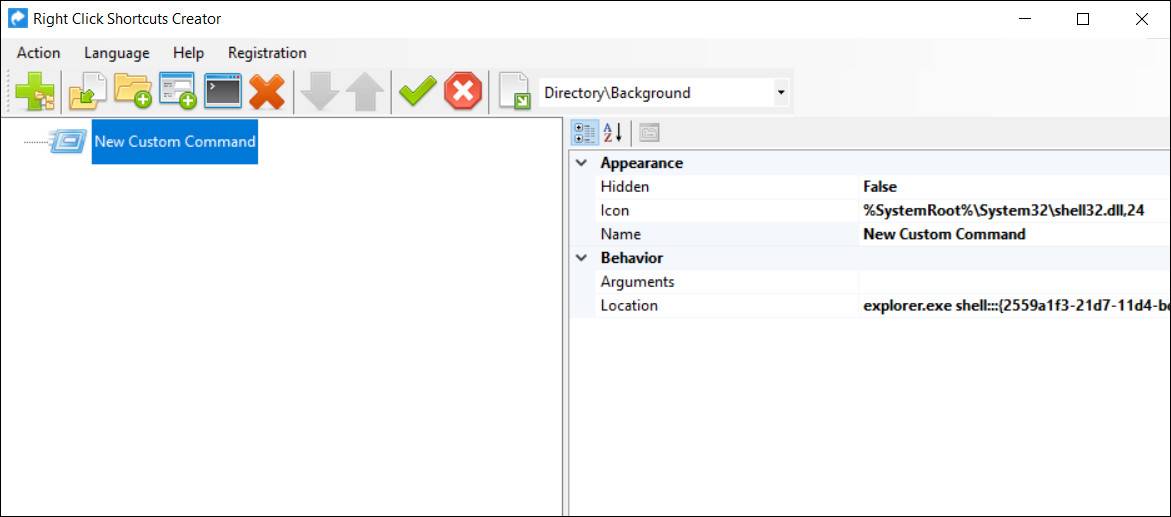1171x517 pixels.
Task: Click the add folder shortcut icon
Action: tap(133, 92)
